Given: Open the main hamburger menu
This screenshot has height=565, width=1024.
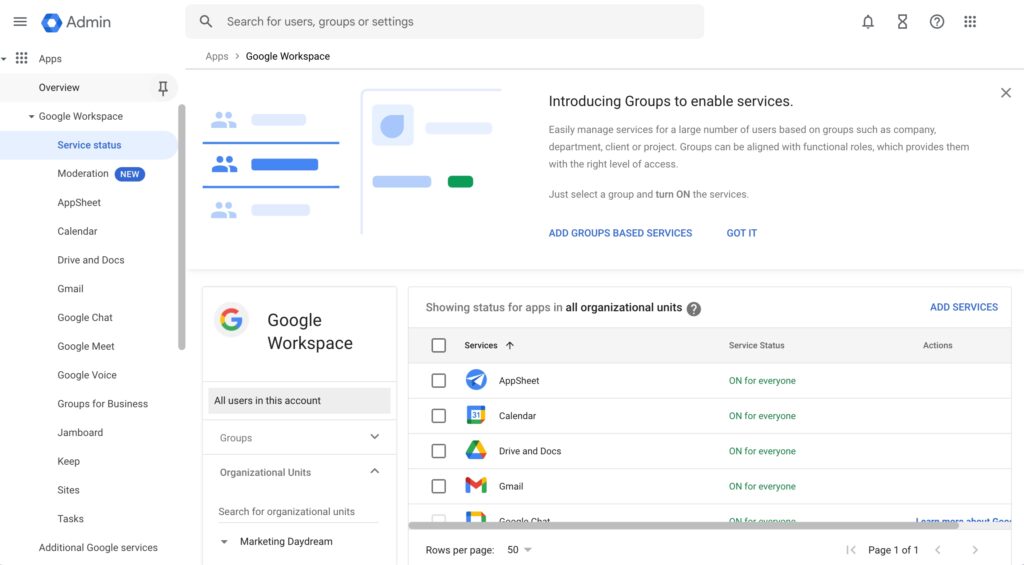Looking at the screenshot, I should coord(20,22).
